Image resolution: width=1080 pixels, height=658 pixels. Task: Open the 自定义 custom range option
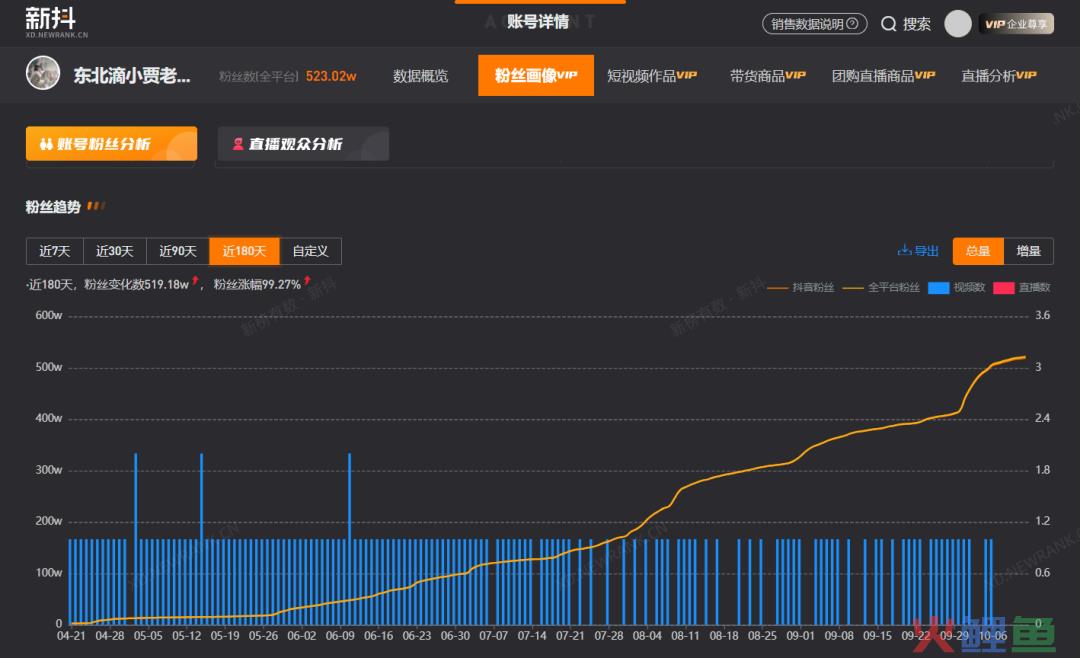pyautogui.click(x=310, y=251)
